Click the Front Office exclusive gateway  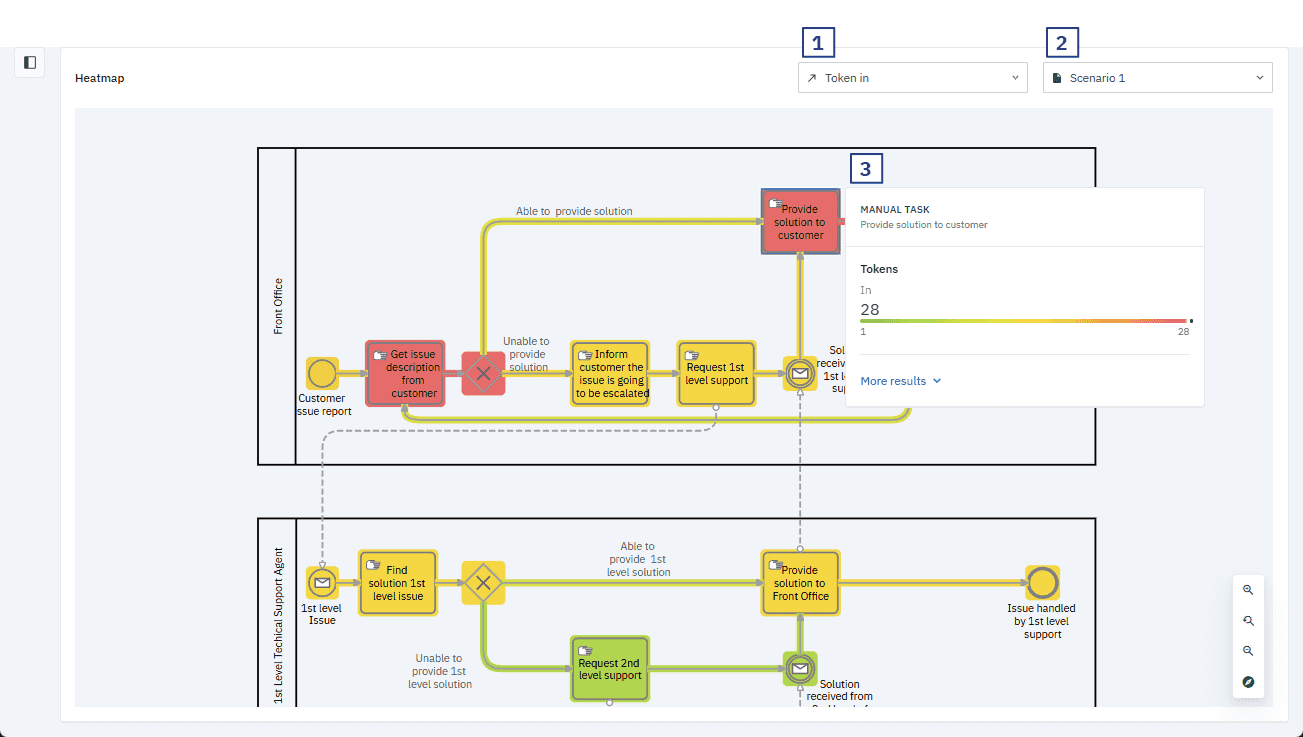click(x=483, y=373)
